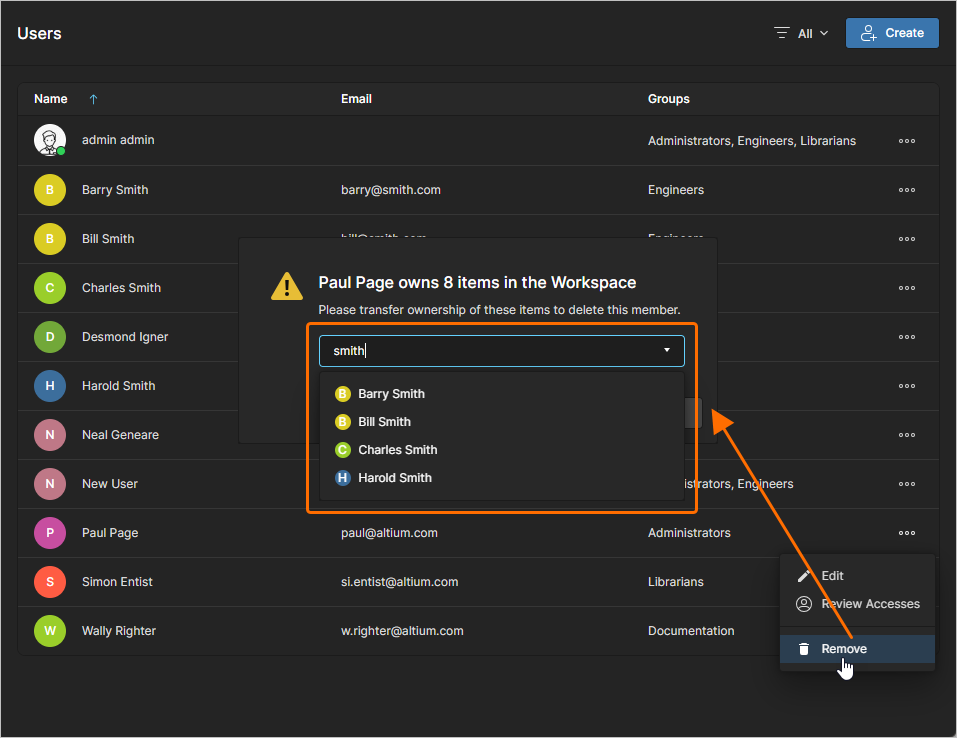Click the Email column header

point(356,99)
